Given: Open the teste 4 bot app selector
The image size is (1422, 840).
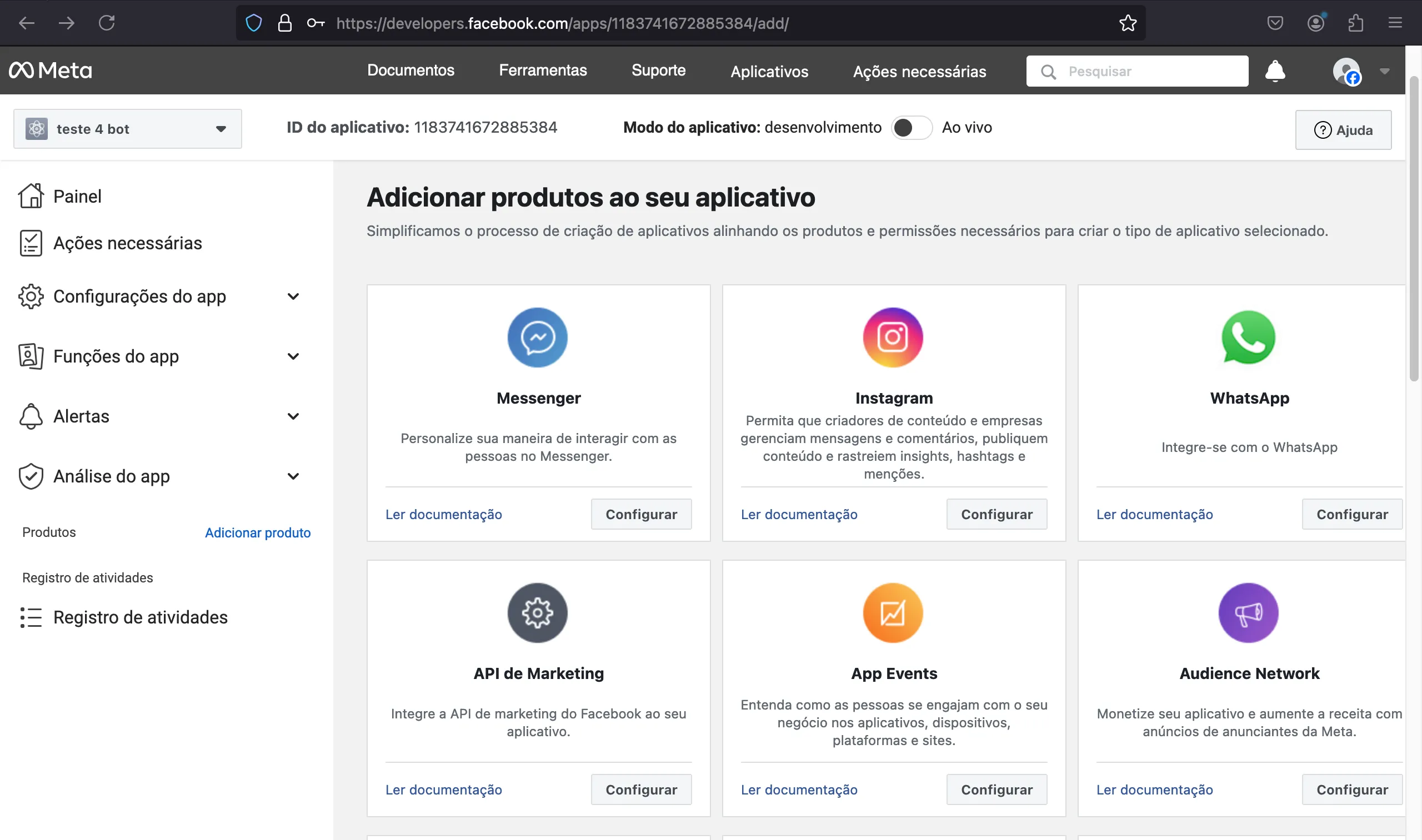Looking at the screenshot, I should coord(127,129).
